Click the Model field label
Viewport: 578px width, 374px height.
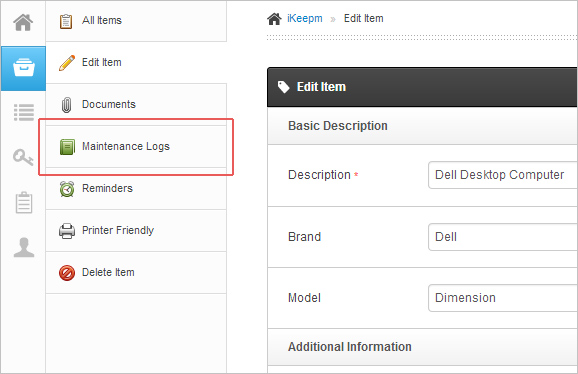tap(304, 298)
